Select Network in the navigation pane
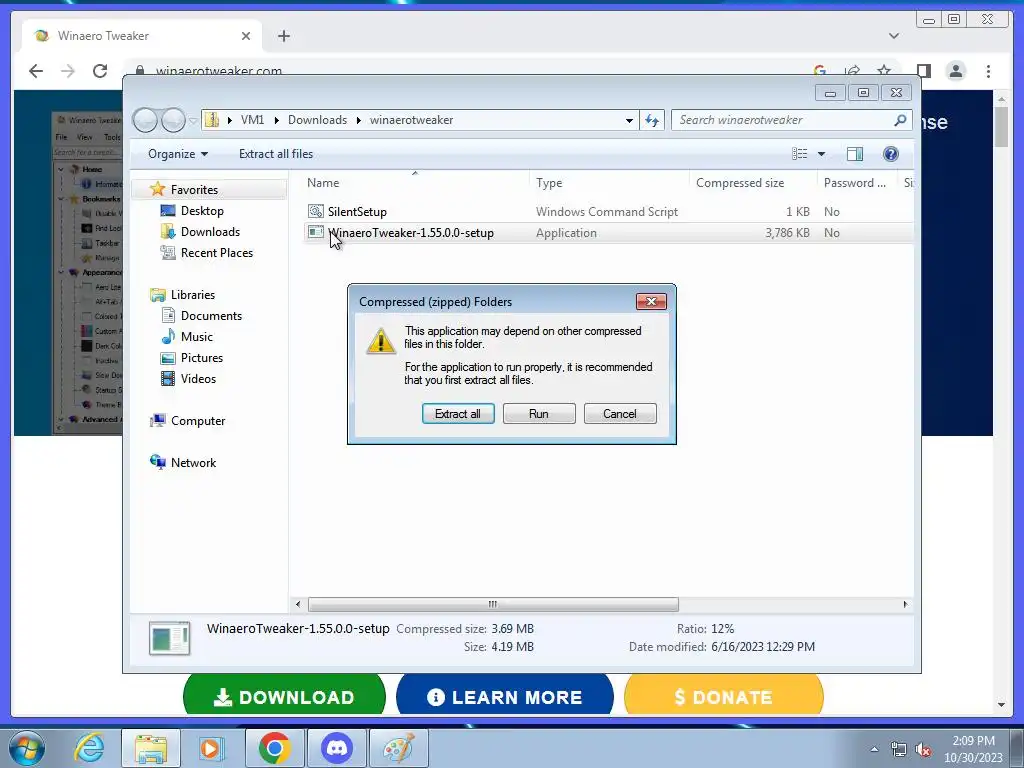 click(193, 463)
